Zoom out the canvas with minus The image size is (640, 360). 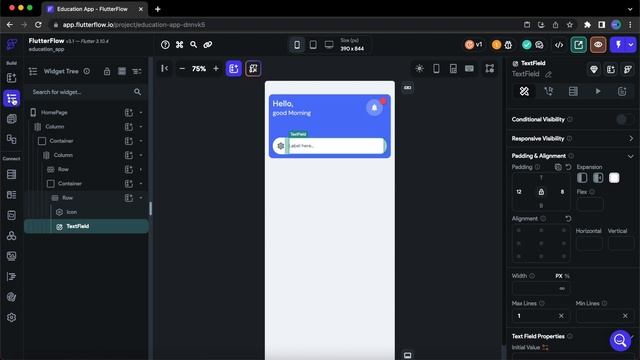click(182, 69)
